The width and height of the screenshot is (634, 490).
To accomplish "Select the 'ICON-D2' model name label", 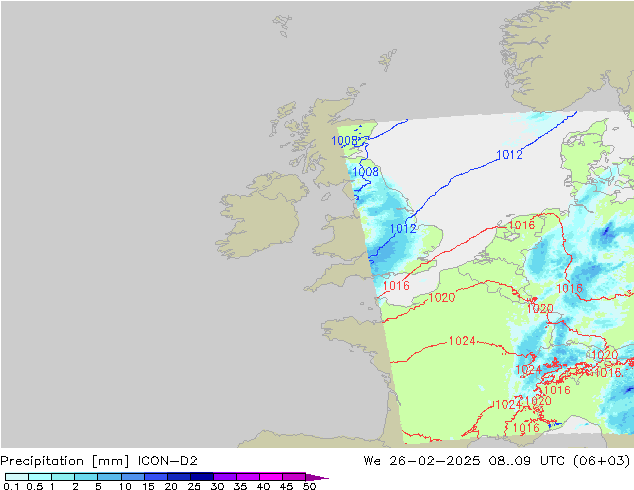I will click(167, 461).
